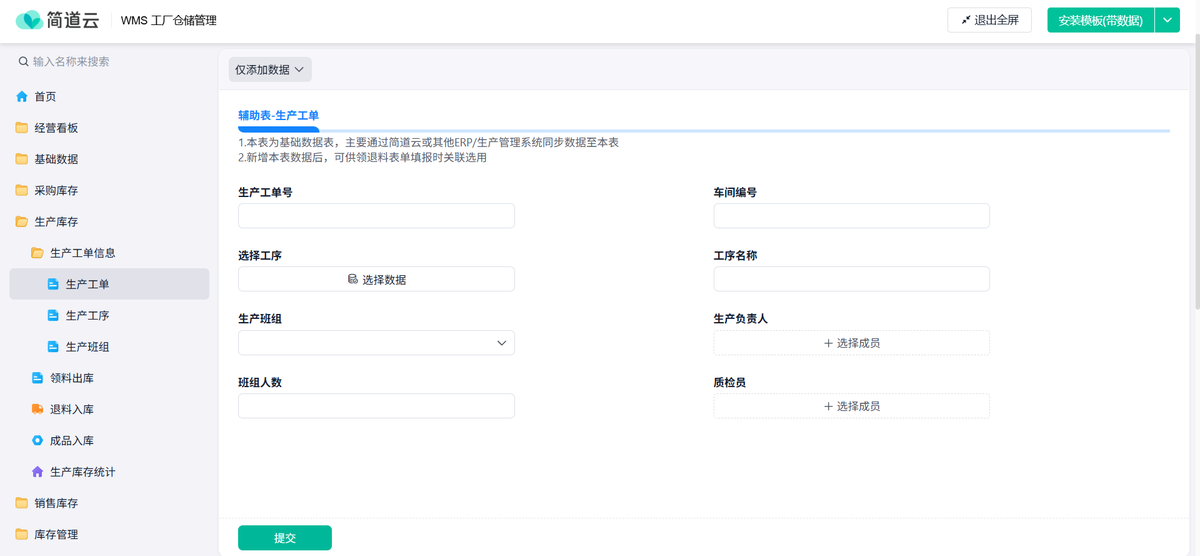Open 生产库存统计 dashboard
Image resolution: width=1200 pixels, height=556 pixels.
(109, 472)
